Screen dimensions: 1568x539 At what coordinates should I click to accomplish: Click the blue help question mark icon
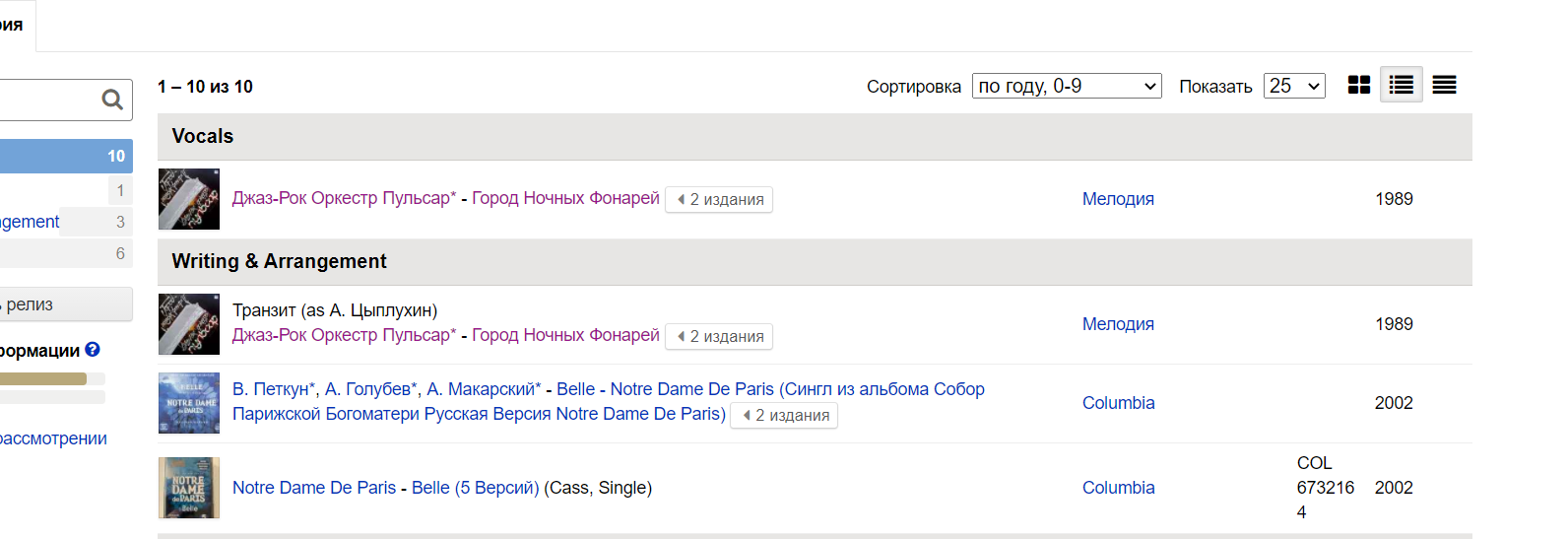(x=93, y=350)
